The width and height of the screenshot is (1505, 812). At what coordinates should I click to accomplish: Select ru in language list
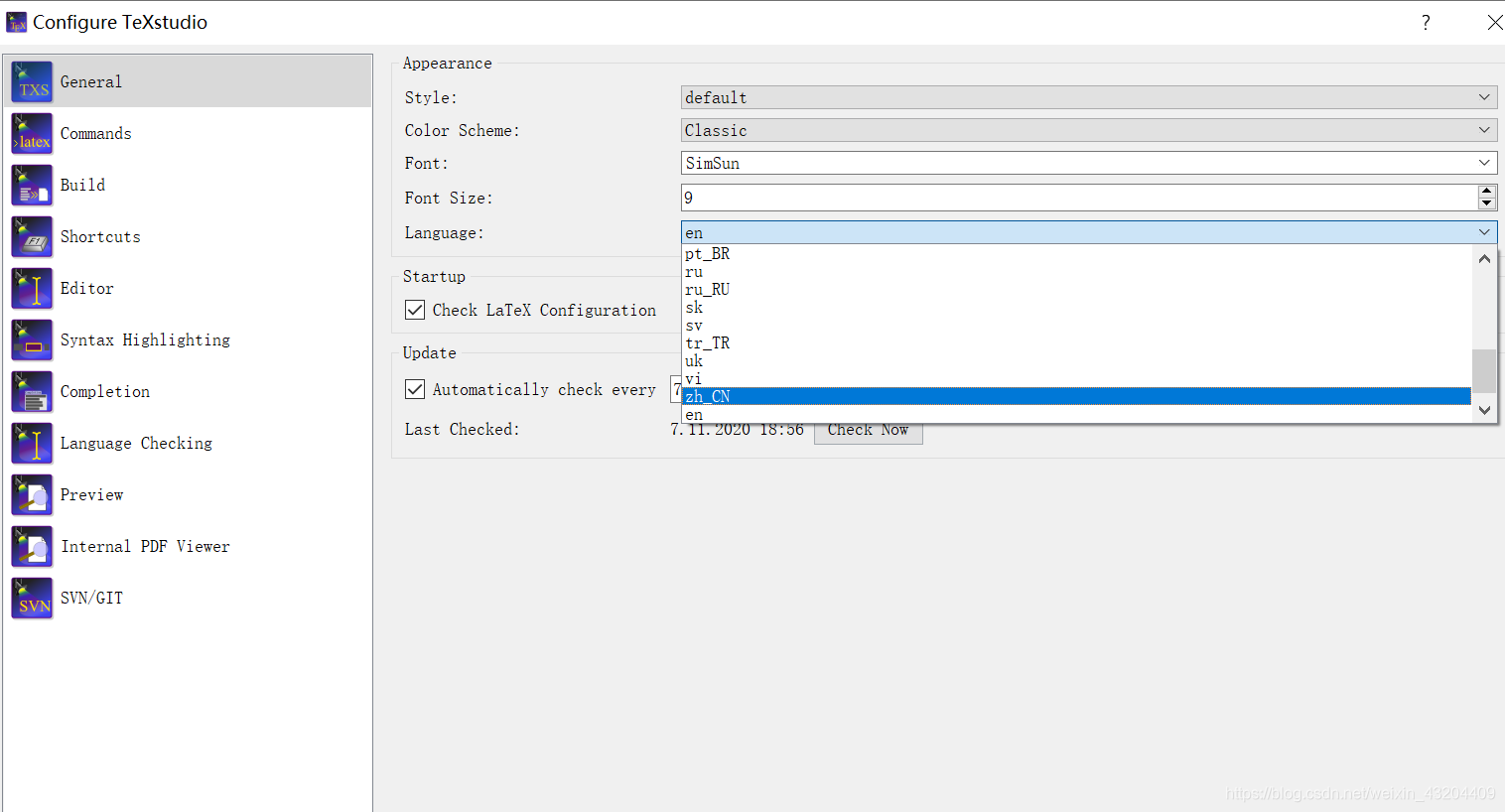point(1076,272)
